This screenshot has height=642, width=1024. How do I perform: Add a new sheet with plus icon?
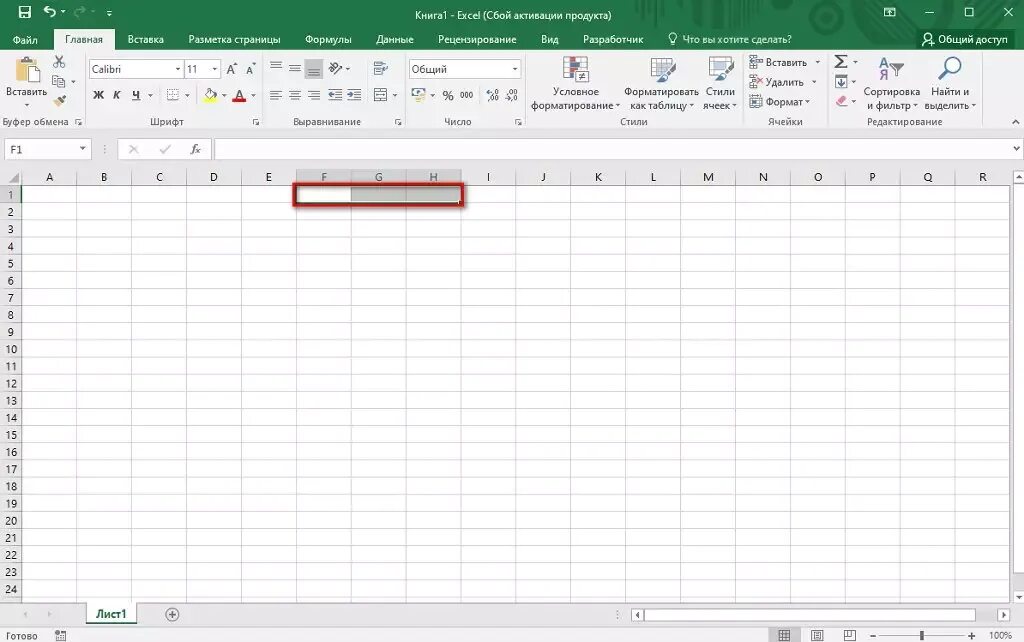tap(172, 615)
